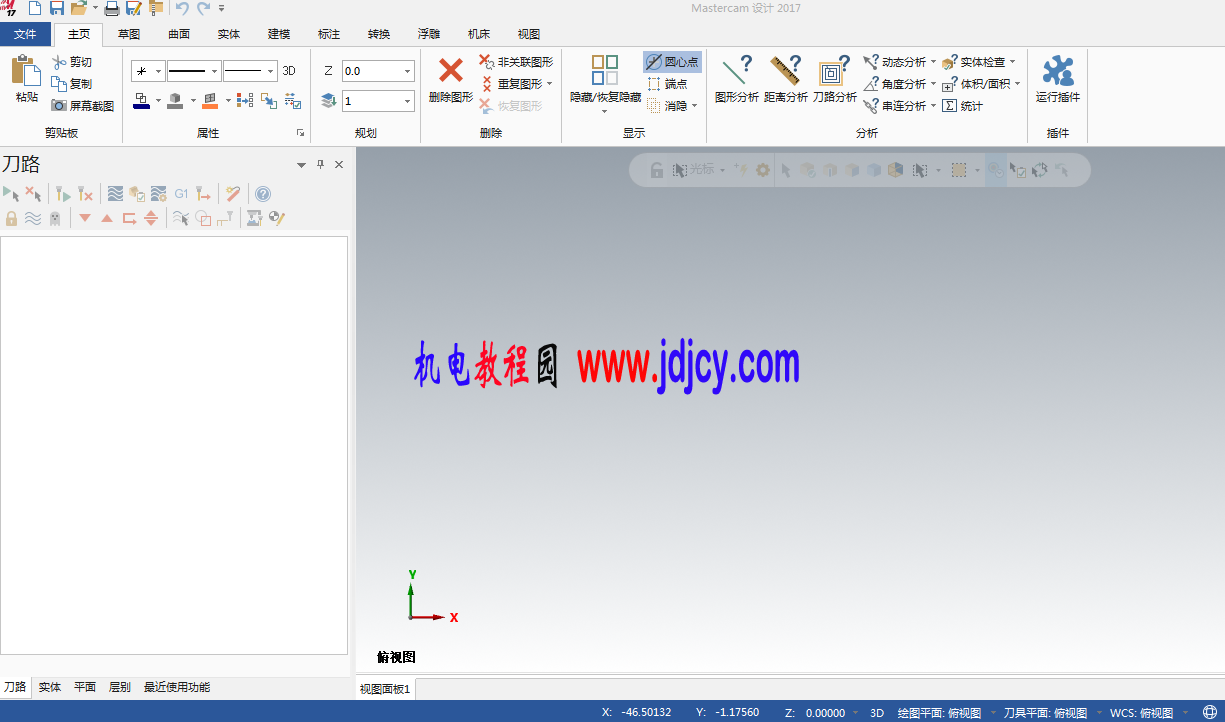Click the 体积/面积 button
This screenshot has width=1225, height=722.
[976, 84]
